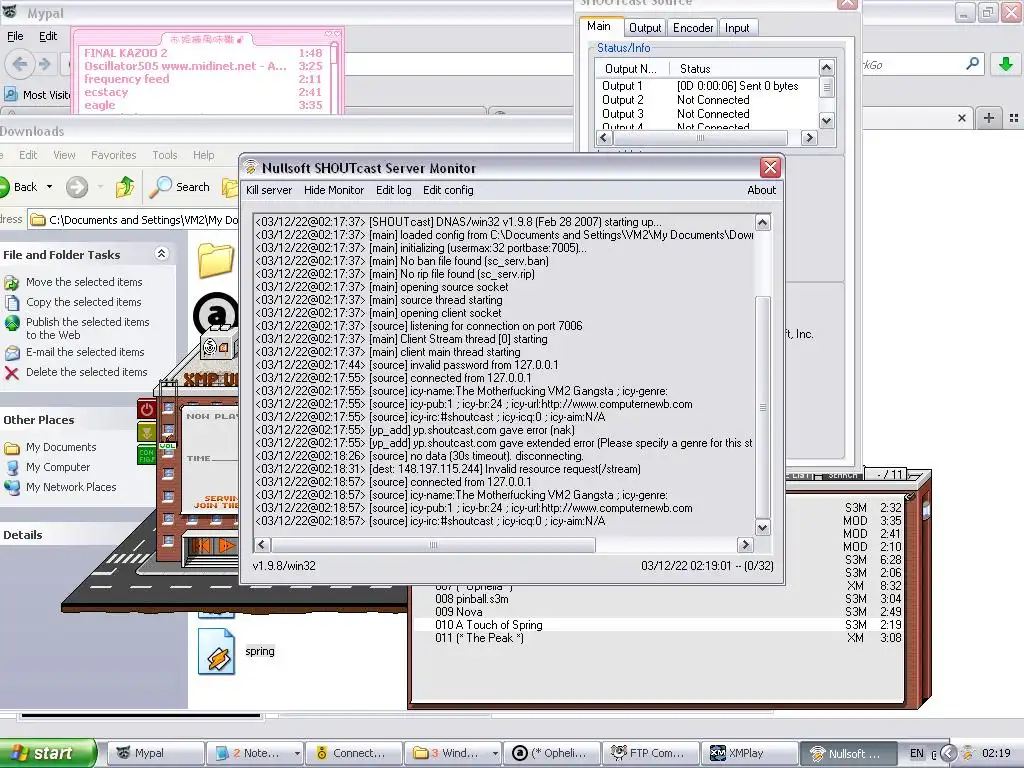The height and width of the screenshot is (768, 1024).
Task: Click Forward arrow icon in Explorer
Action: pyautogui.click(x=76, y=187)
